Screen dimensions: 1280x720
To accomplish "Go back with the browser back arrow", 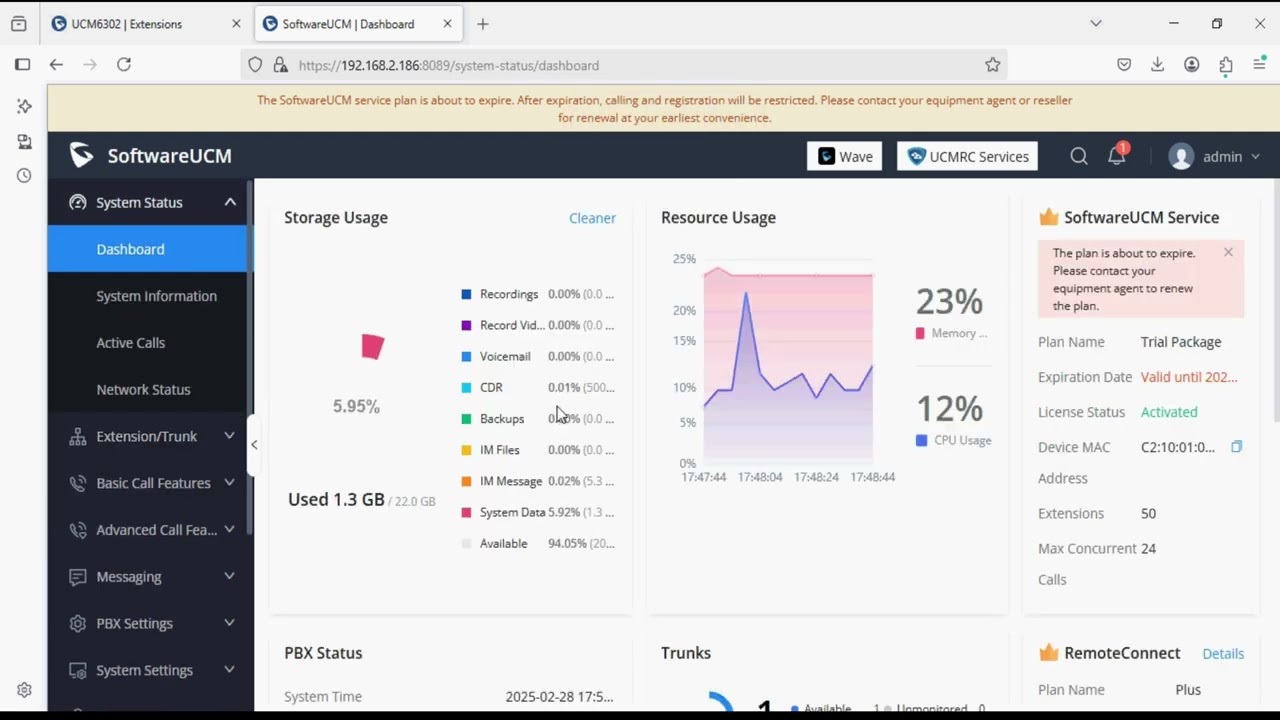I will point(56,64).
